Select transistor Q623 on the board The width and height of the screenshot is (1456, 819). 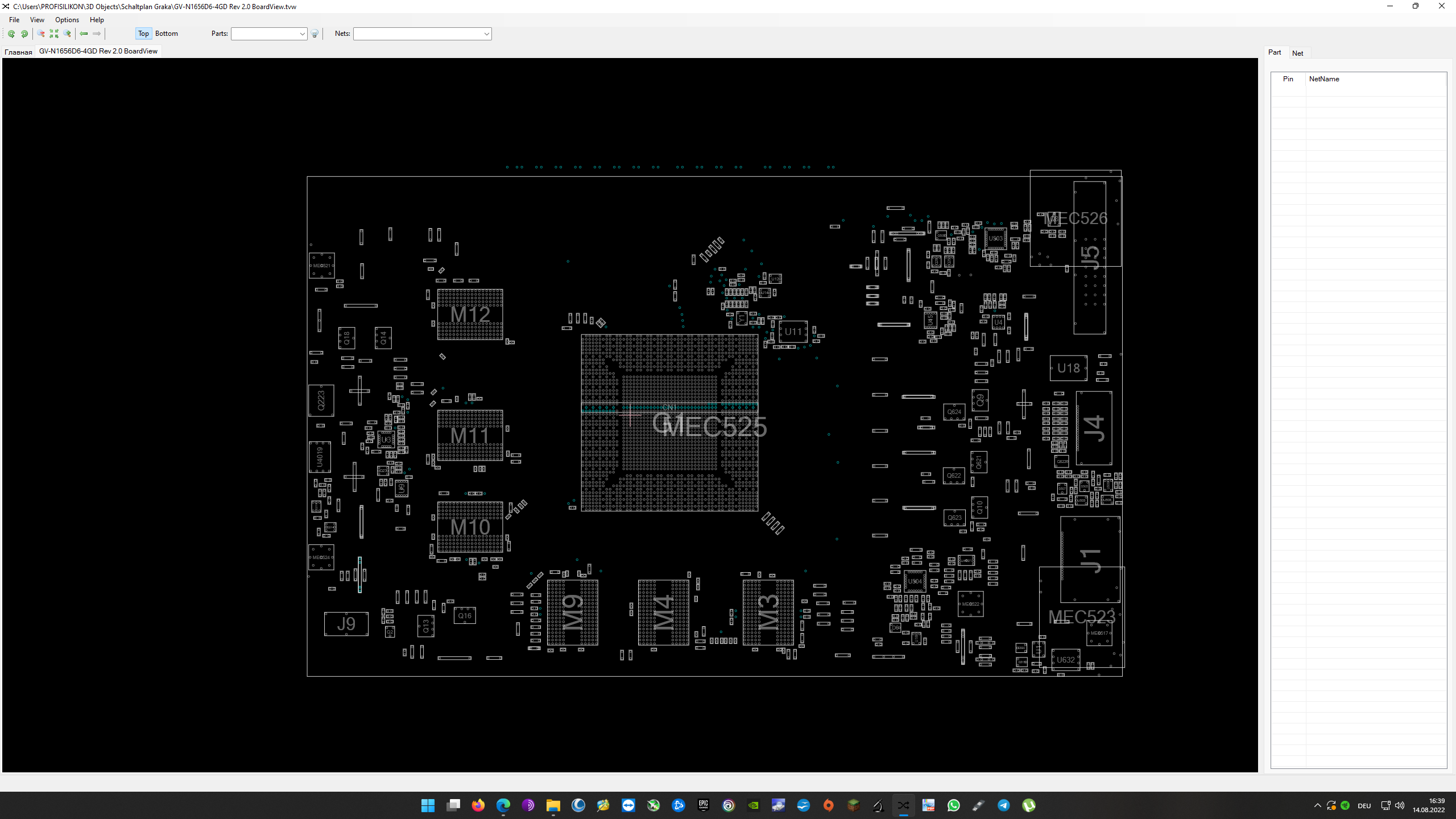(954, 518)
